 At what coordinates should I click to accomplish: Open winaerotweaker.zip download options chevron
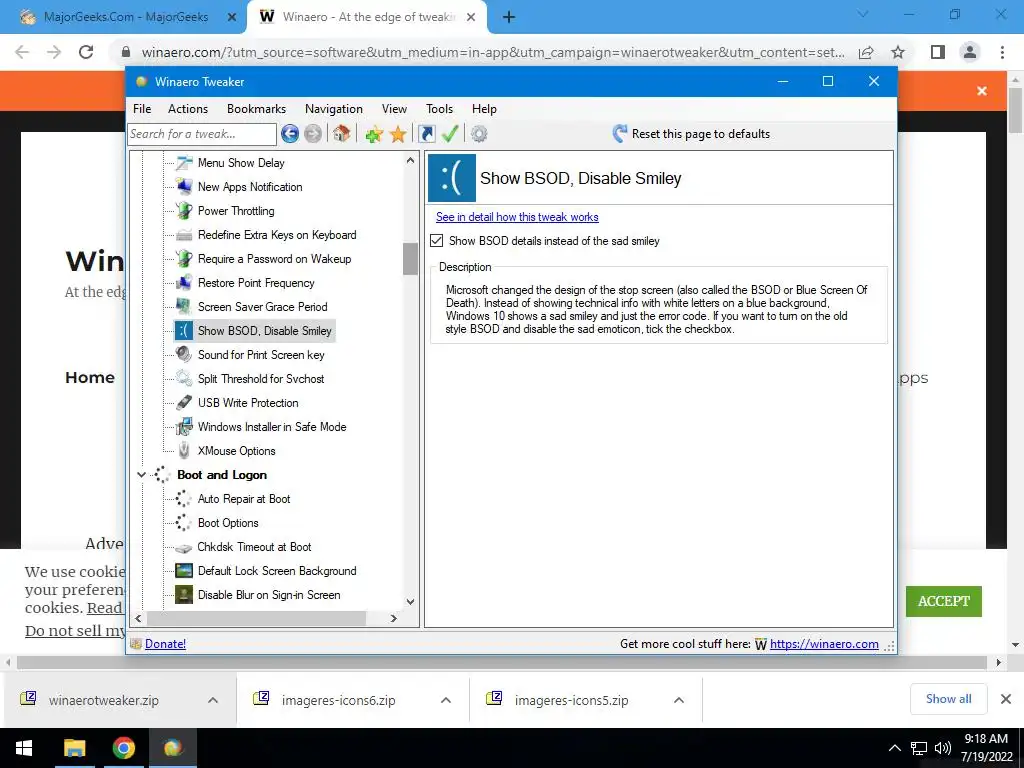pos(213,700)
